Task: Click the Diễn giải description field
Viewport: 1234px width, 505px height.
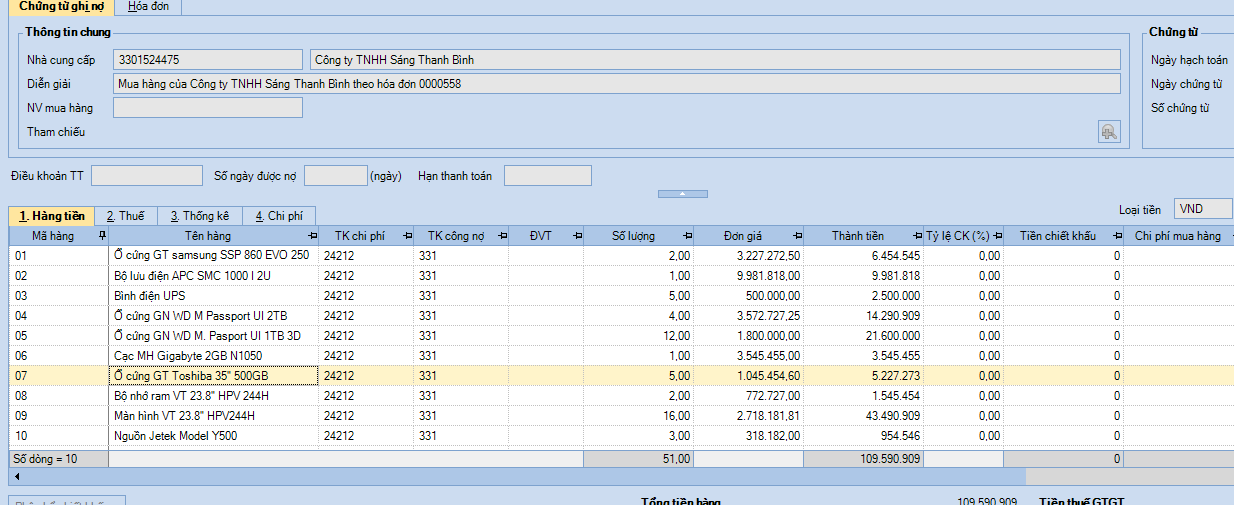Action: point(616,84)
